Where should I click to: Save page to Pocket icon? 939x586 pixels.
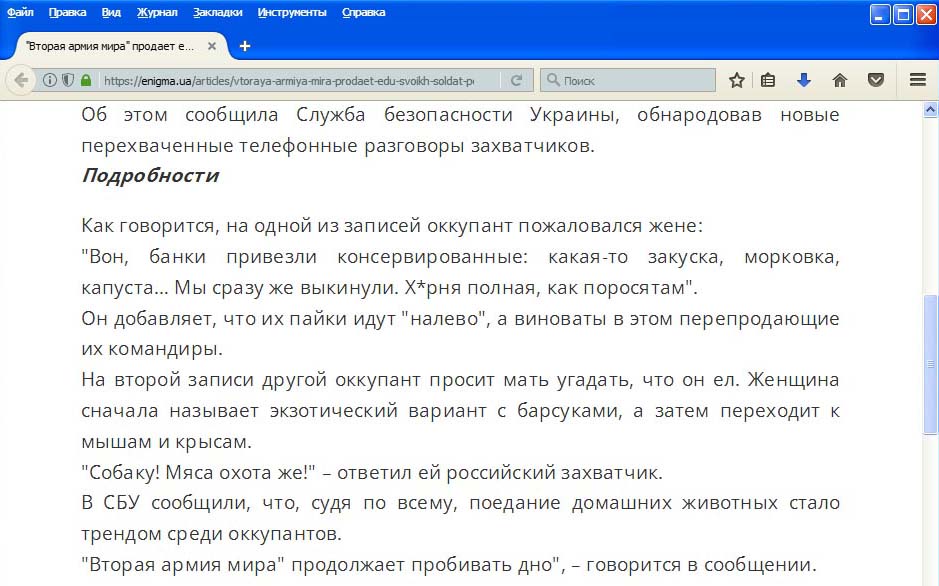tap(876, 80)
